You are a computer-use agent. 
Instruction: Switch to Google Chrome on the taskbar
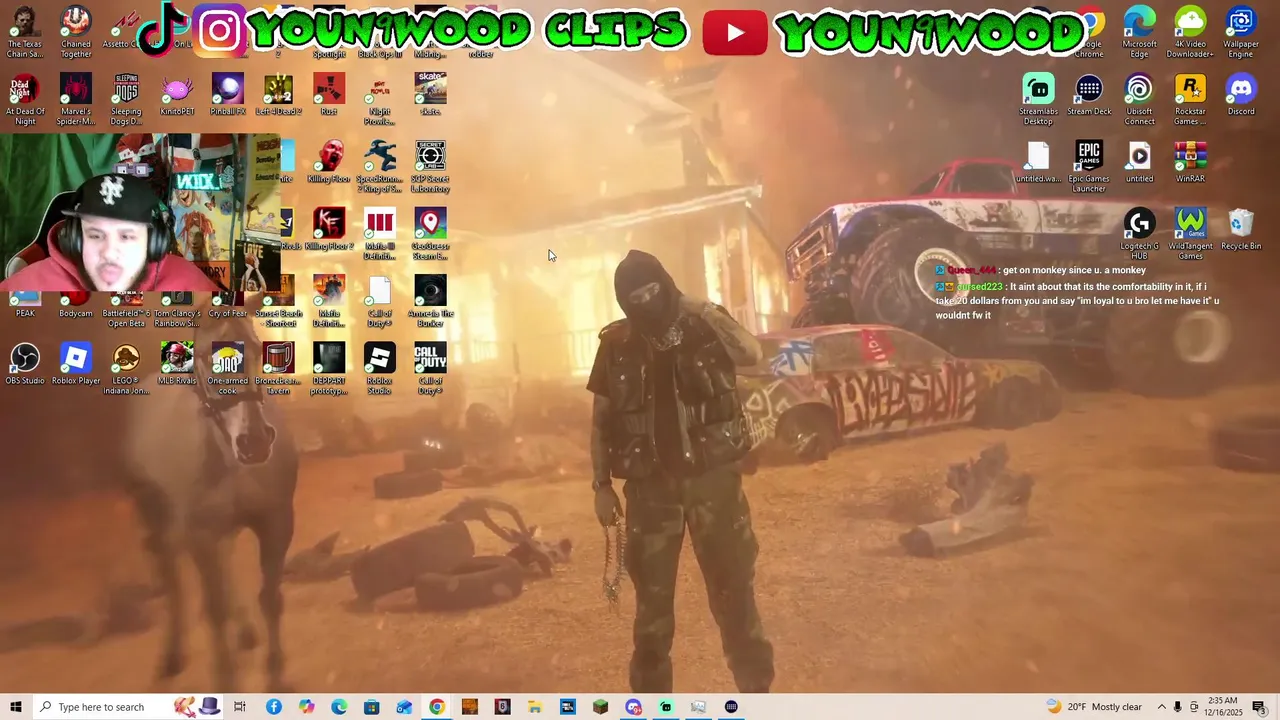(437, 707)
